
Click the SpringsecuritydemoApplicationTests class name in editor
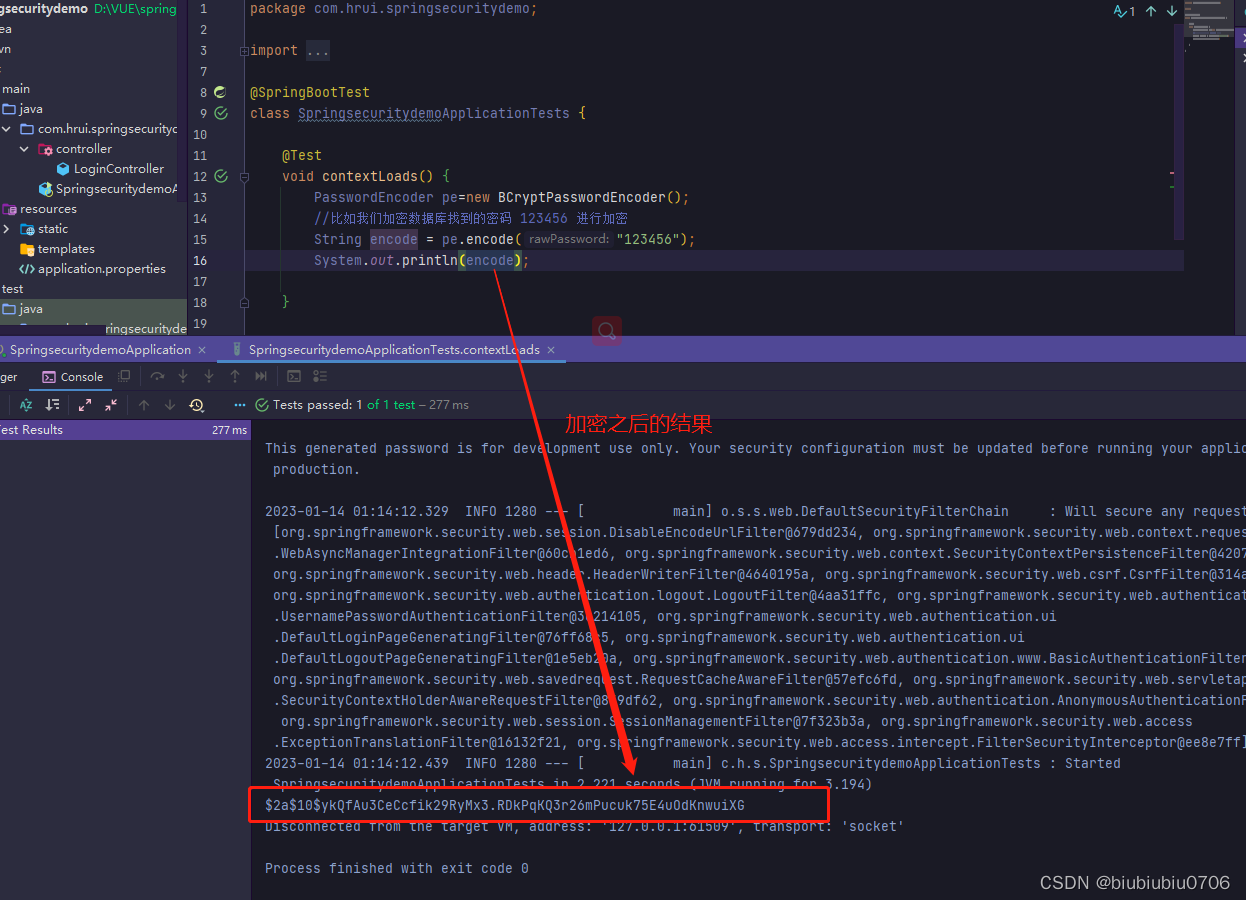(x=434, y=113)
